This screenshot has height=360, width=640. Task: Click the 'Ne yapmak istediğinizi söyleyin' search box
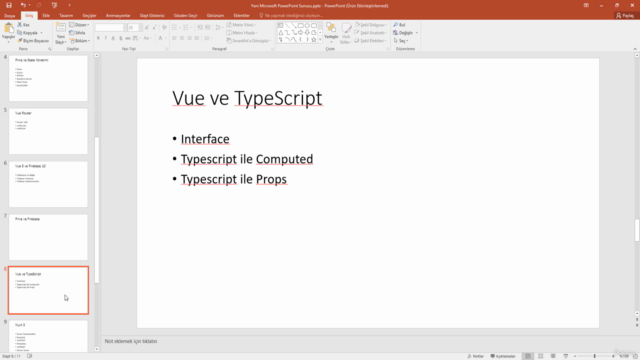point(291,16)
